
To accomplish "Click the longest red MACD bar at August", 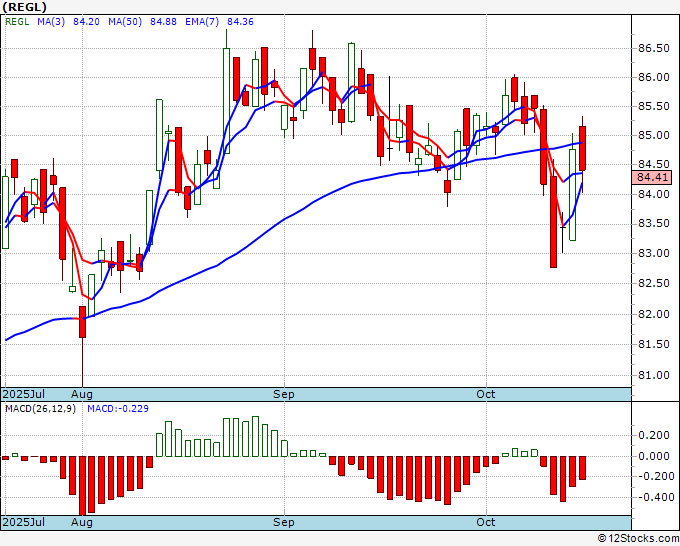I will [82, 486].
